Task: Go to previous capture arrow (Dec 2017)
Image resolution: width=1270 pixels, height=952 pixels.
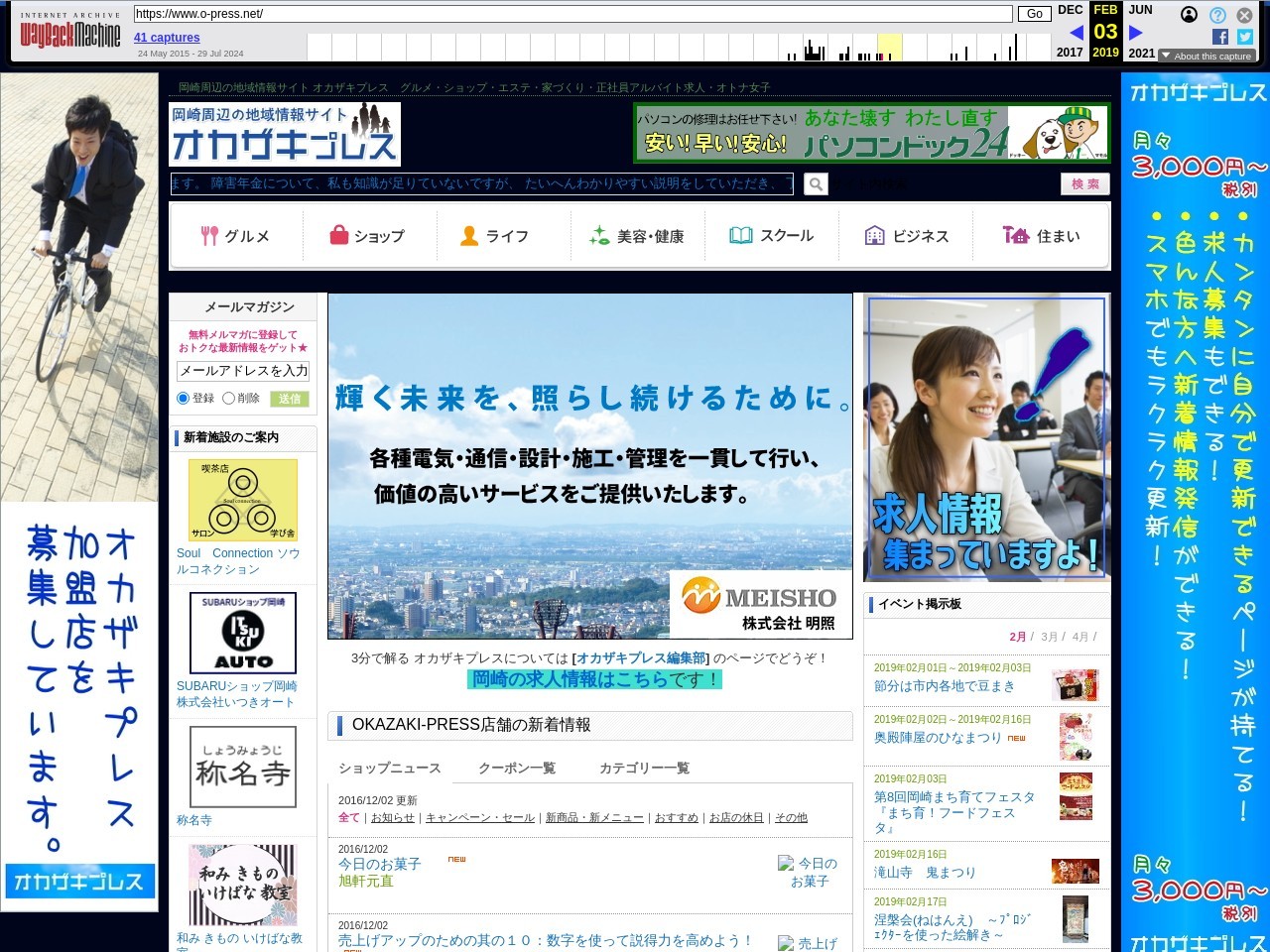Action: pos(1076,33)
